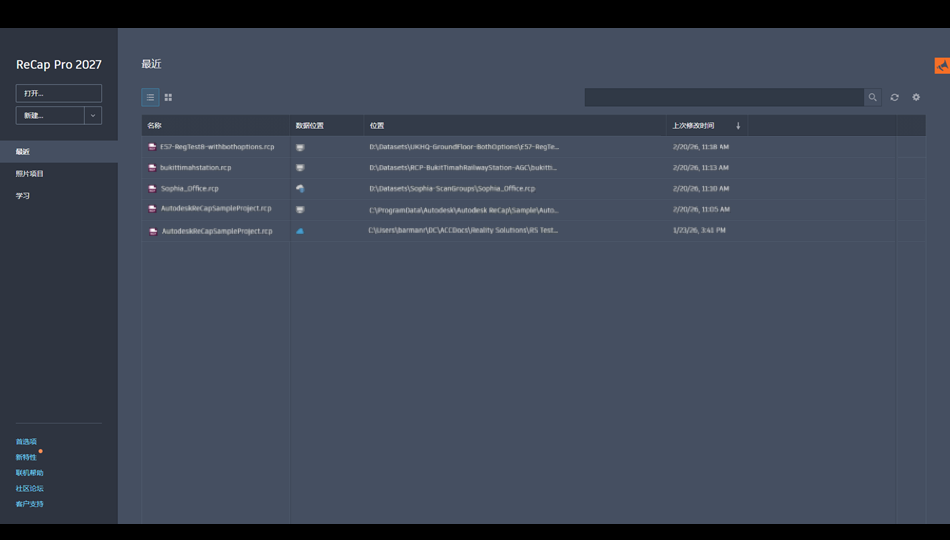Click the local storage icon of the 11:05 AM row
The width and height of the screenshot is (950, 540).
click(300, 210)
